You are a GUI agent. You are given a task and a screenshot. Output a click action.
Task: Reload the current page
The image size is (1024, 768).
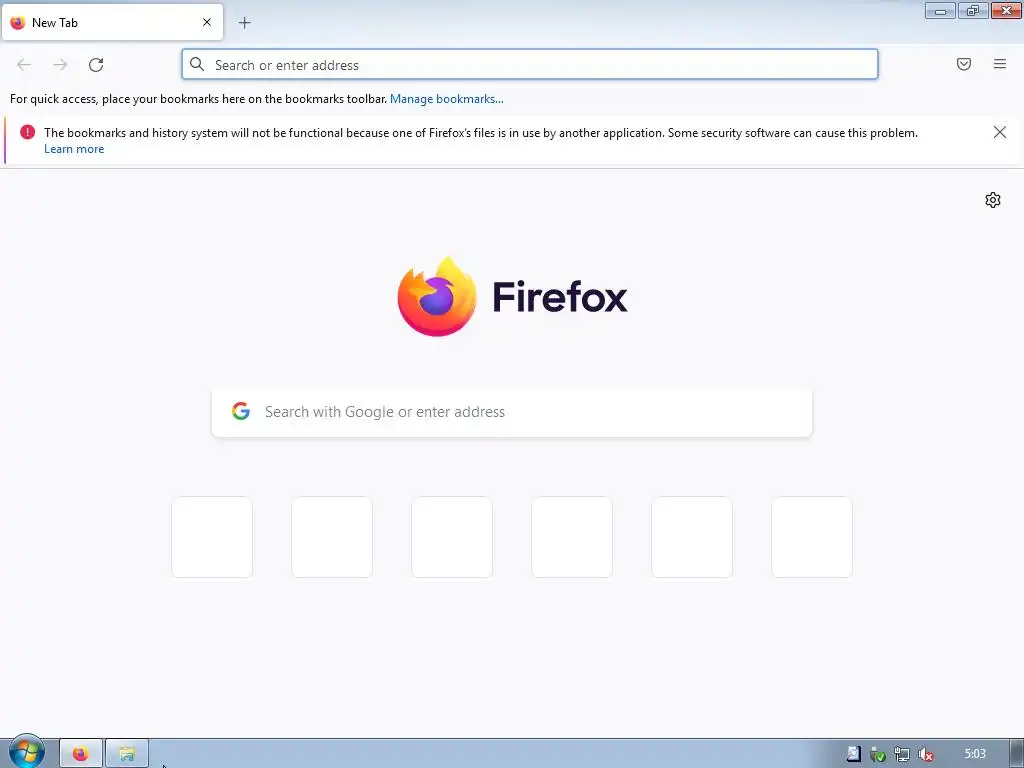tap(96, 65)
